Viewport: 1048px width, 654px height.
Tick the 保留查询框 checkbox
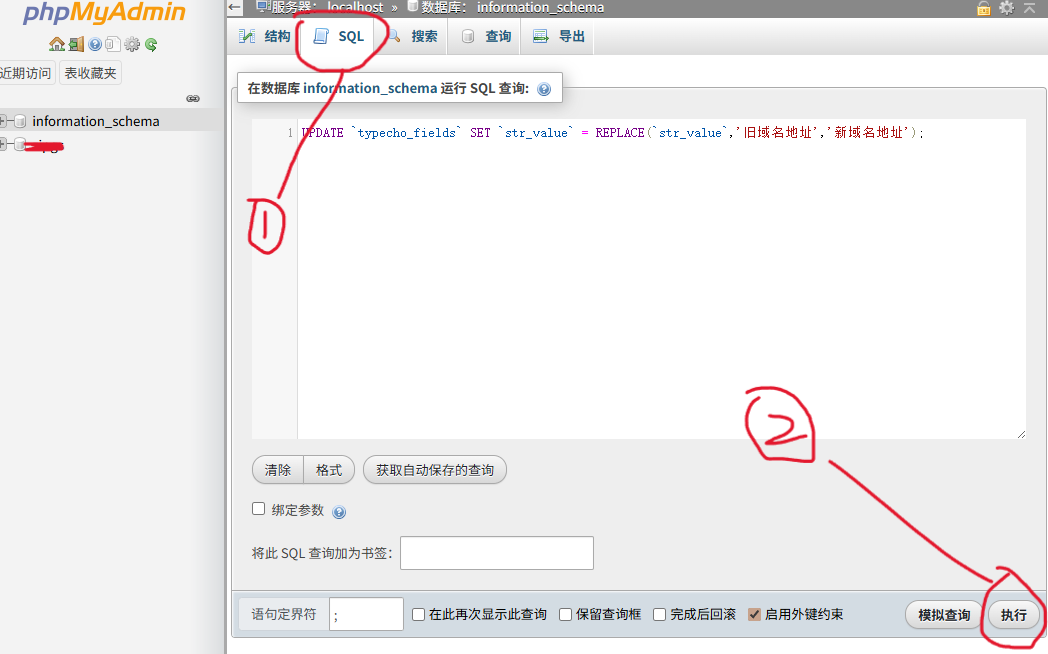566,614
